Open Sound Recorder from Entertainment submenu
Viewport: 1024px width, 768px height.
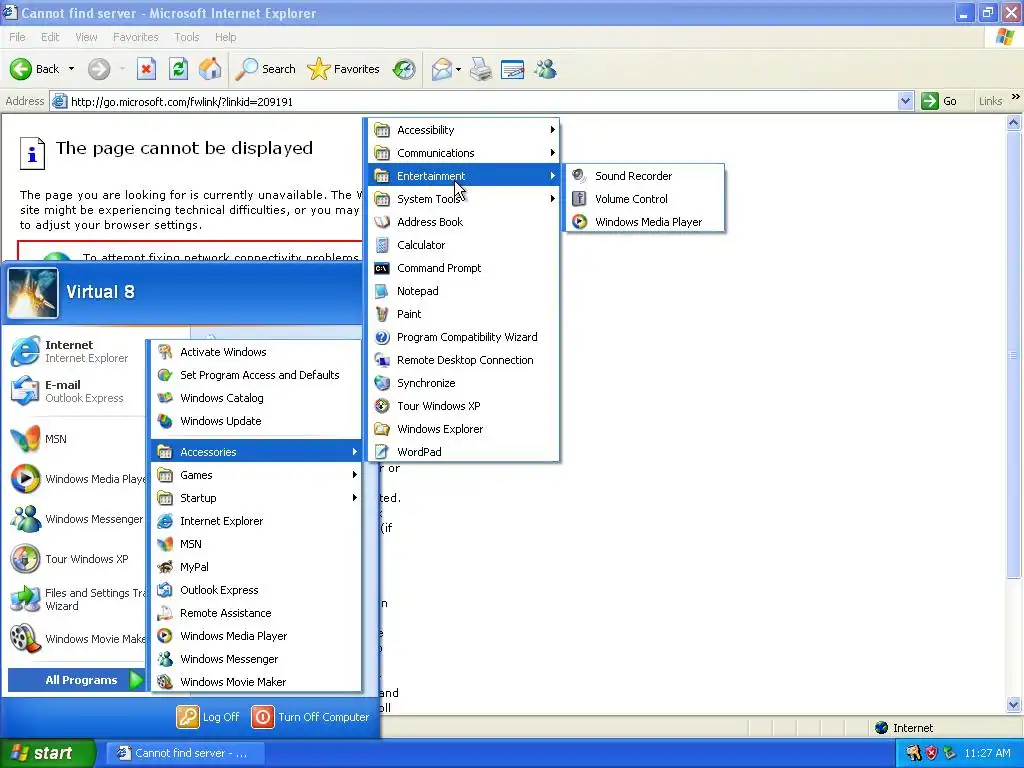point(645,176)
